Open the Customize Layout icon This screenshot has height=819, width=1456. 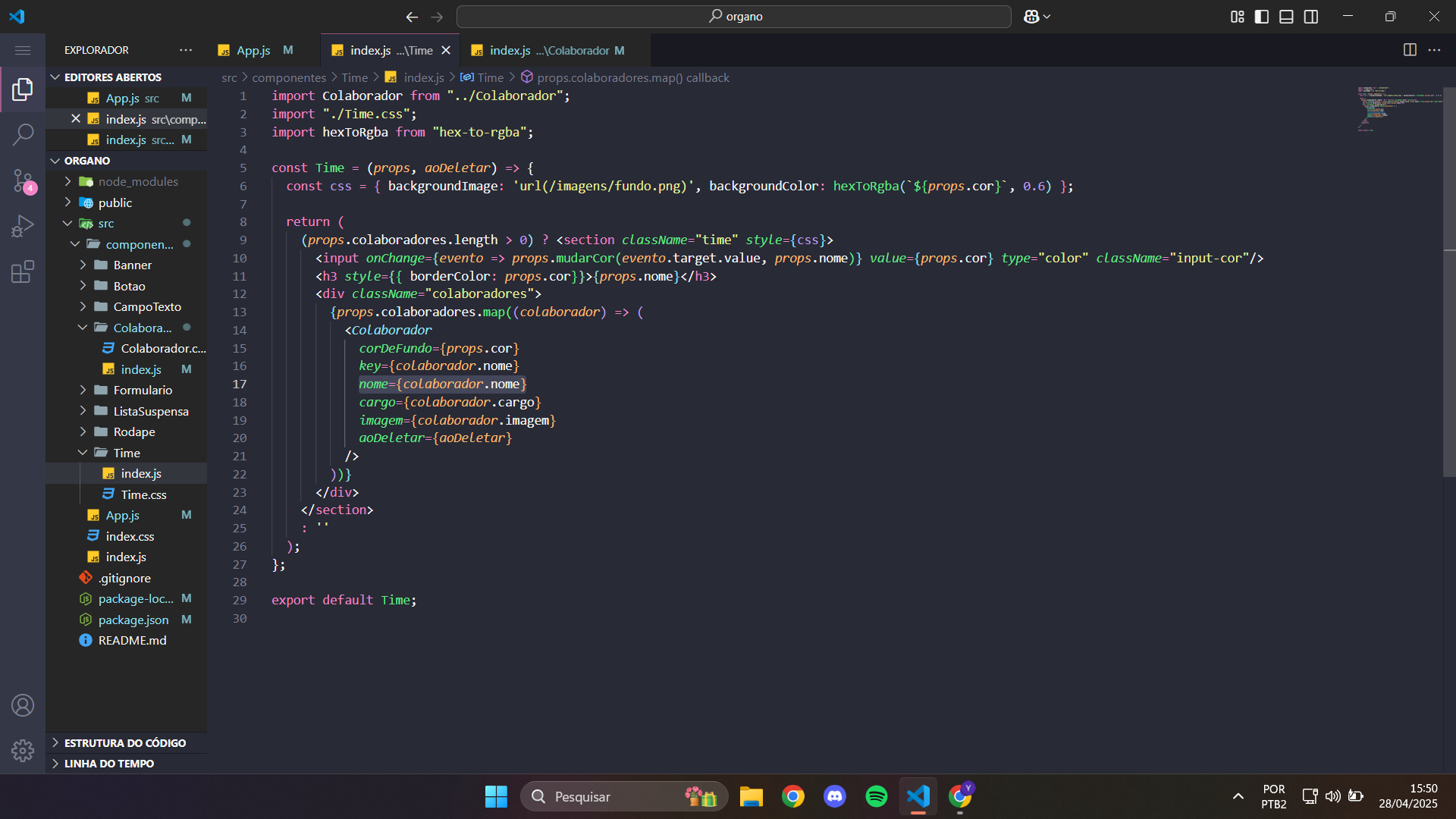point(1238,17)
